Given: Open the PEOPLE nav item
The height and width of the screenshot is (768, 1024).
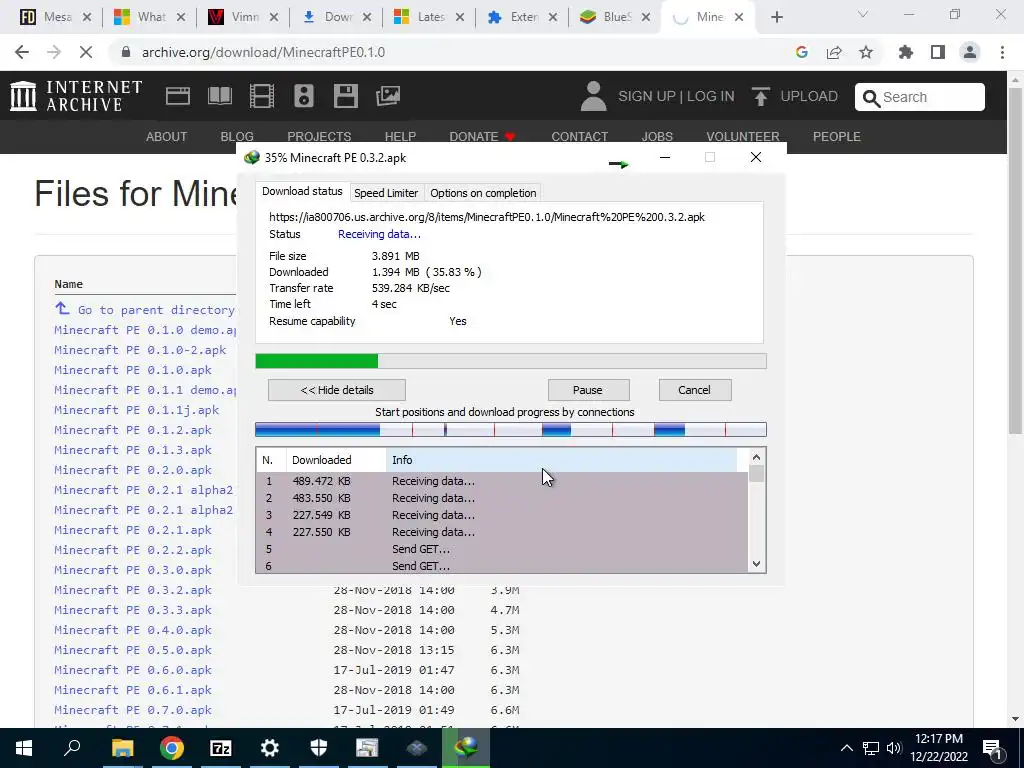Looking at the screenshot, I should point(837,136).
